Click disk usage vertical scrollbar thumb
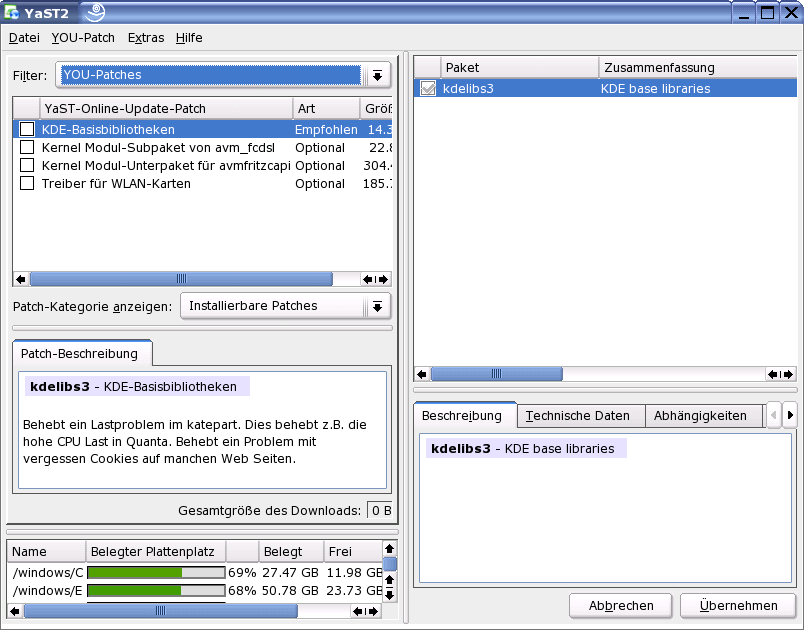This screenshot has width=804, height=630. tap(390, 564)
